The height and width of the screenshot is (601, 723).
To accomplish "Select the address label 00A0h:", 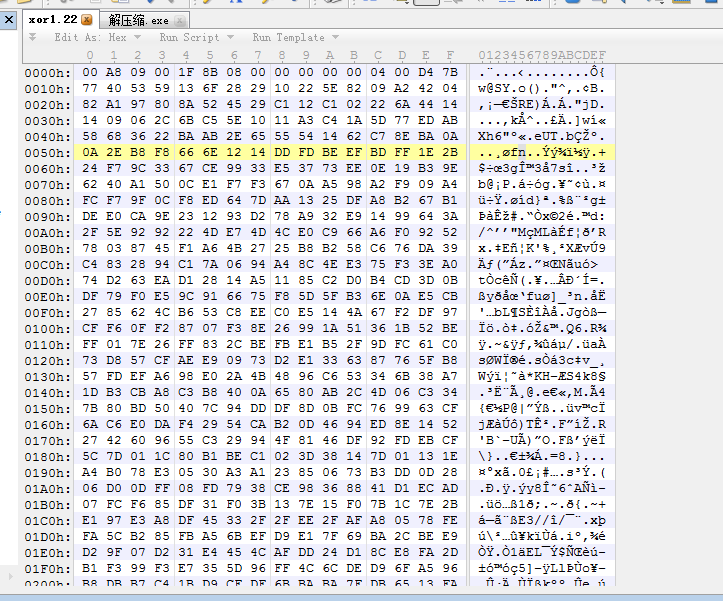I will point(48,233).
